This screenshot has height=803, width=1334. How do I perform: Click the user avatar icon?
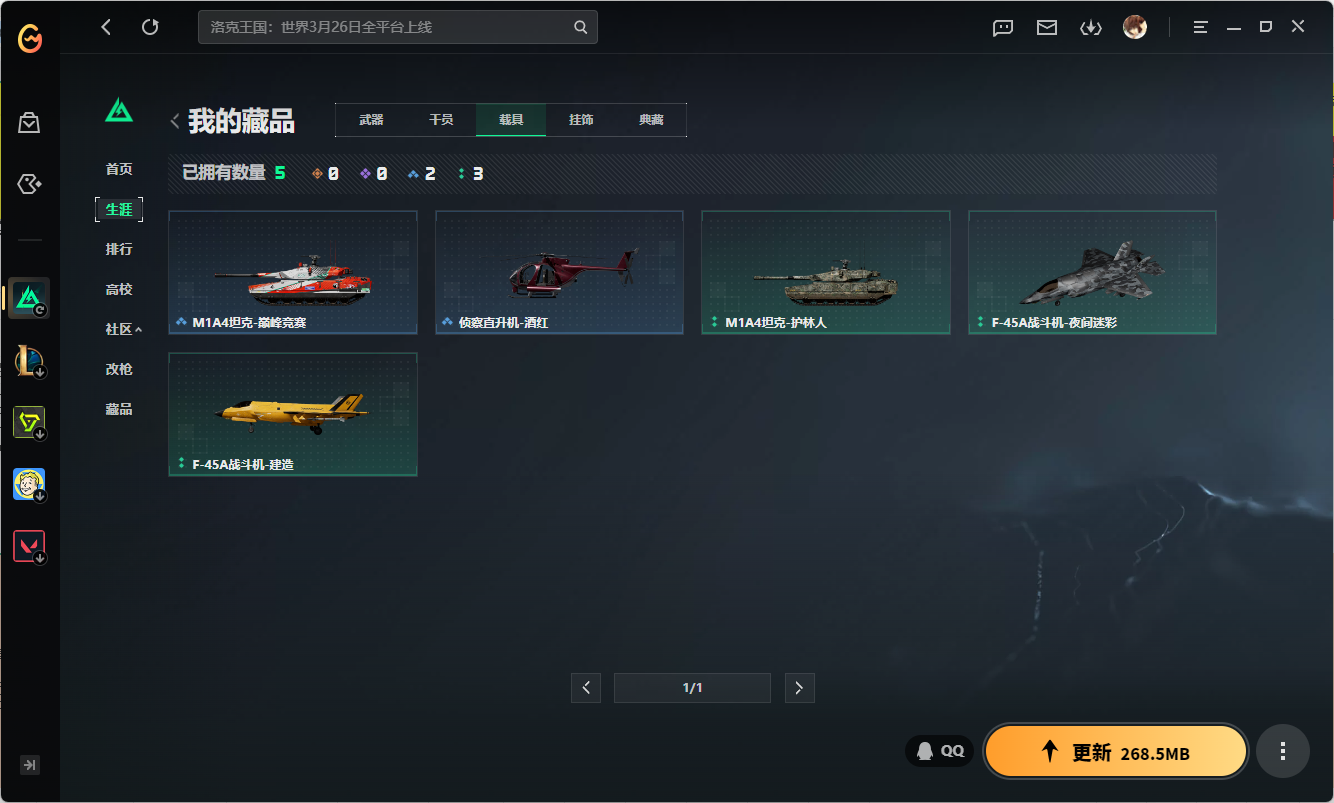(1135, 27)
